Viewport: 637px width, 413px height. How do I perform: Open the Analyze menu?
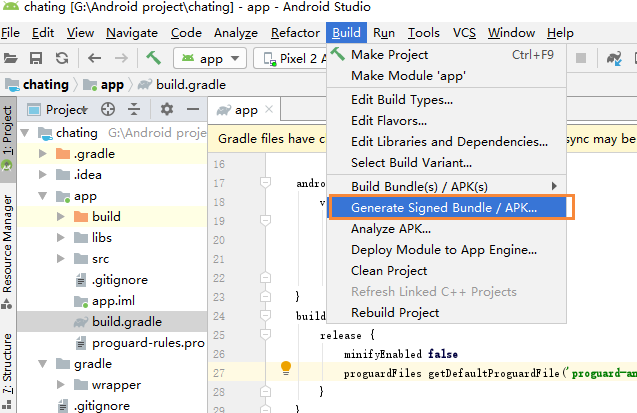point(236,32)
